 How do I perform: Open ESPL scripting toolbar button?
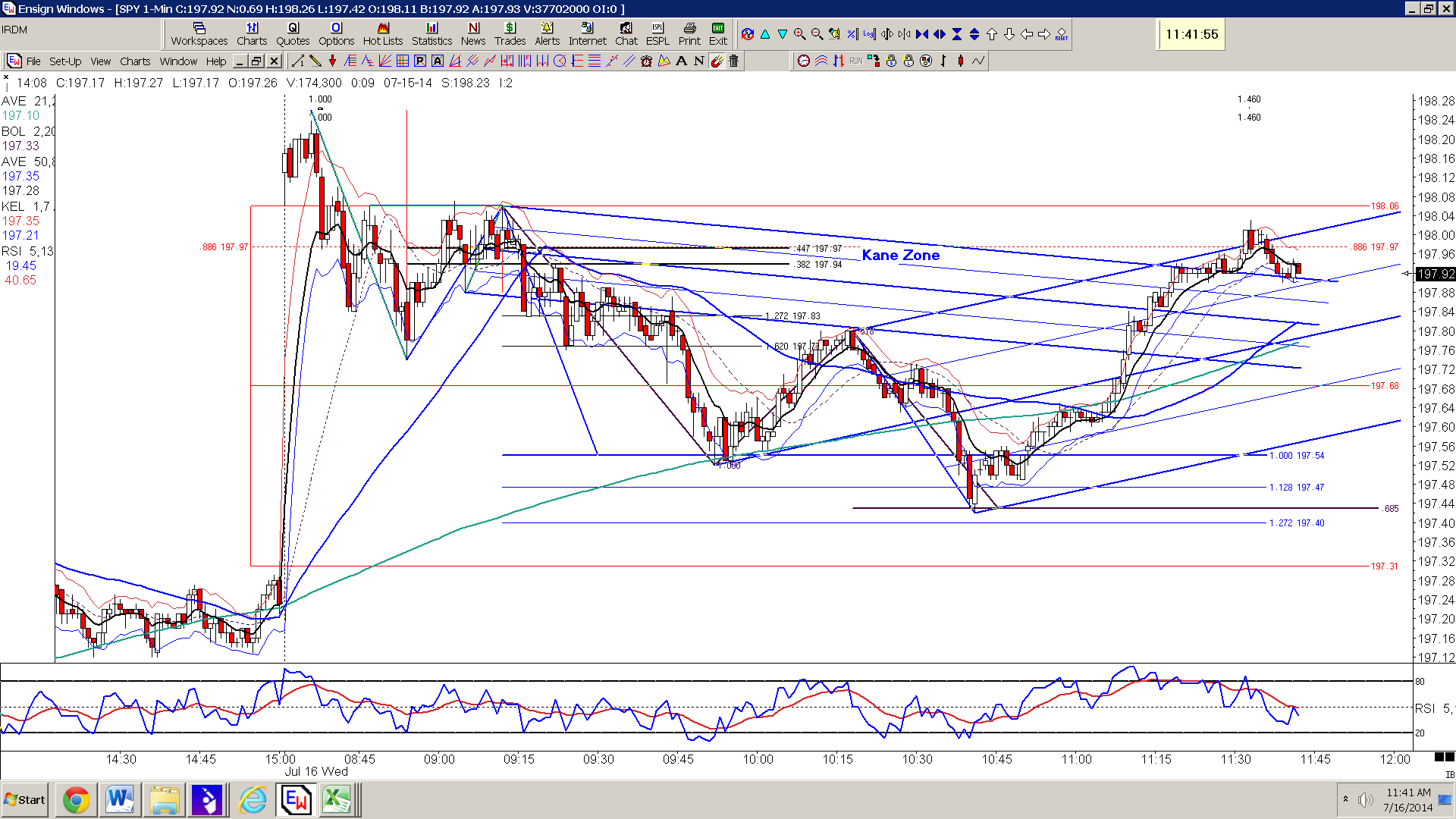(657, 34)
